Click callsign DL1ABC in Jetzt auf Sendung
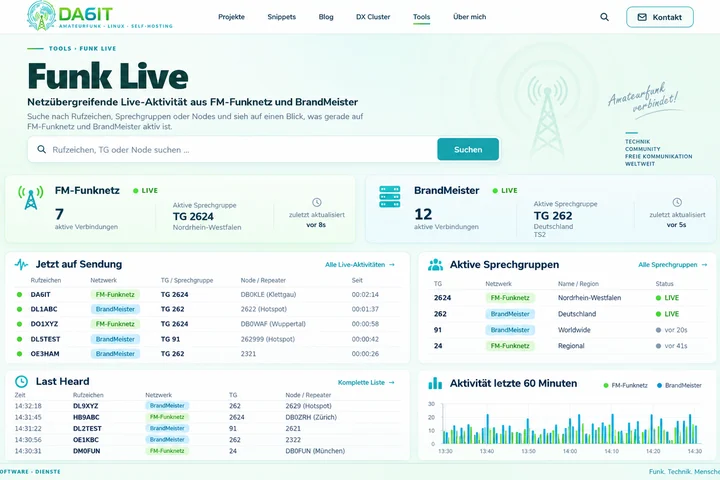 pyautogui.click(x=44, y=309)
